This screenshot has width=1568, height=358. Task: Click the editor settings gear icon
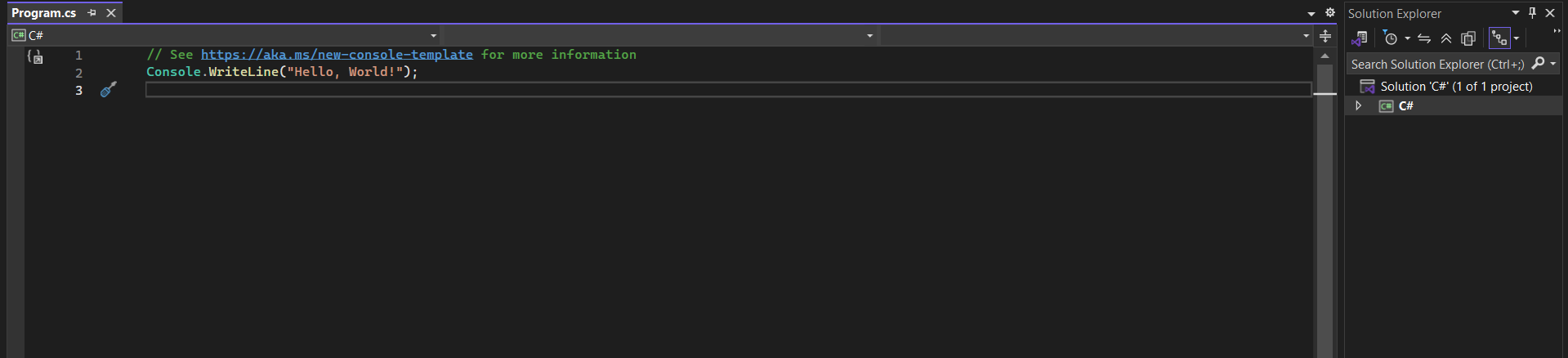[1330, 13]
